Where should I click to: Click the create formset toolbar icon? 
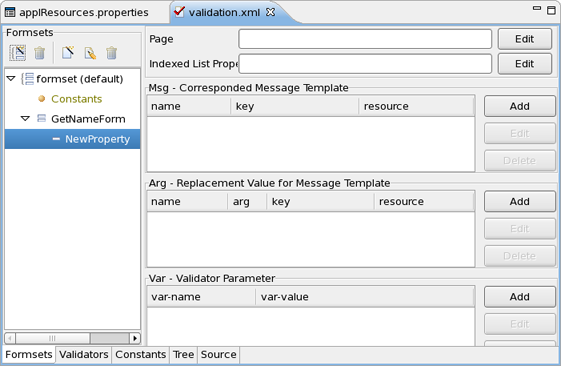click(18, 53)
